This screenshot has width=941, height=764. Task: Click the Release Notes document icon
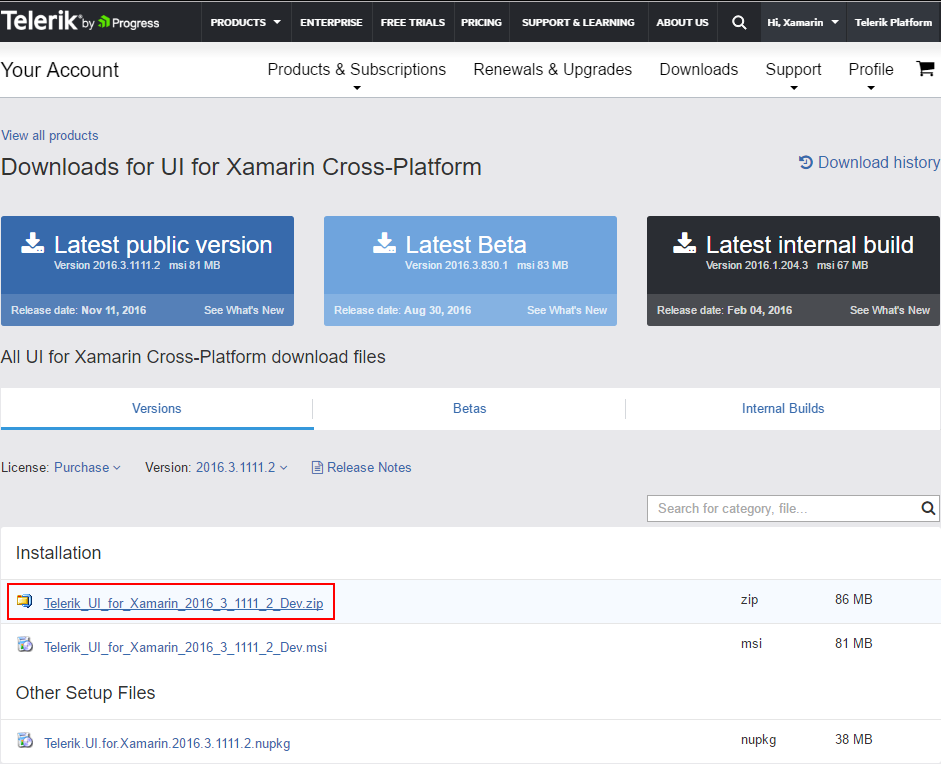[317, 468]
